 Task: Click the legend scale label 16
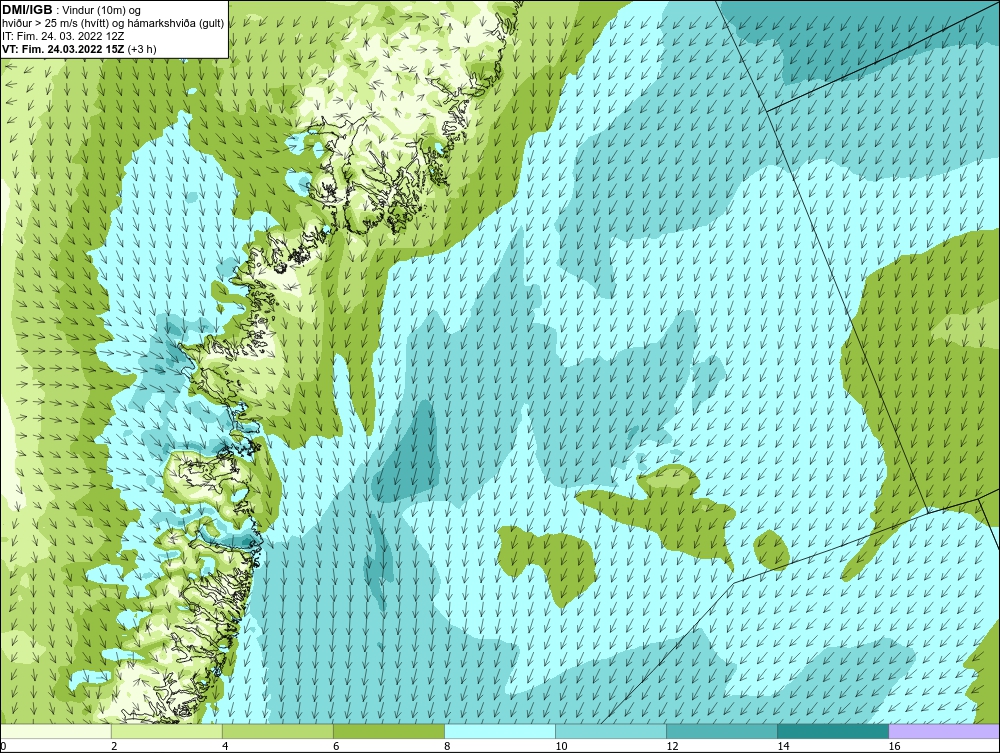coord(894,747)
